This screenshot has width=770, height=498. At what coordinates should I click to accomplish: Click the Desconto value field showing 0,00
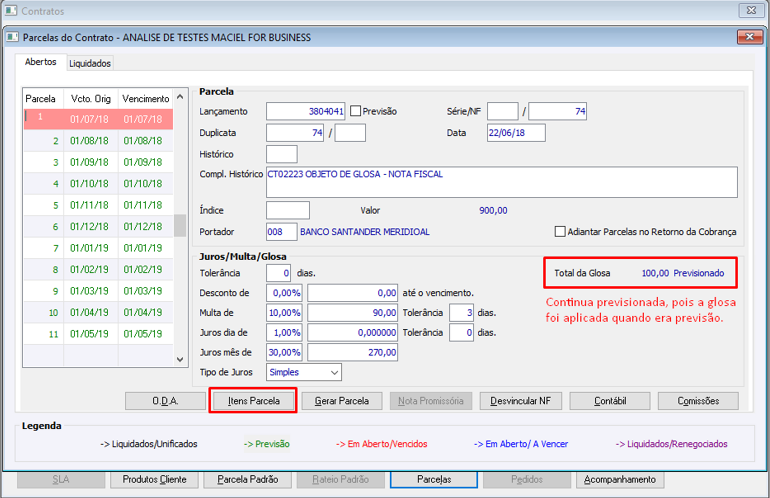353,293
